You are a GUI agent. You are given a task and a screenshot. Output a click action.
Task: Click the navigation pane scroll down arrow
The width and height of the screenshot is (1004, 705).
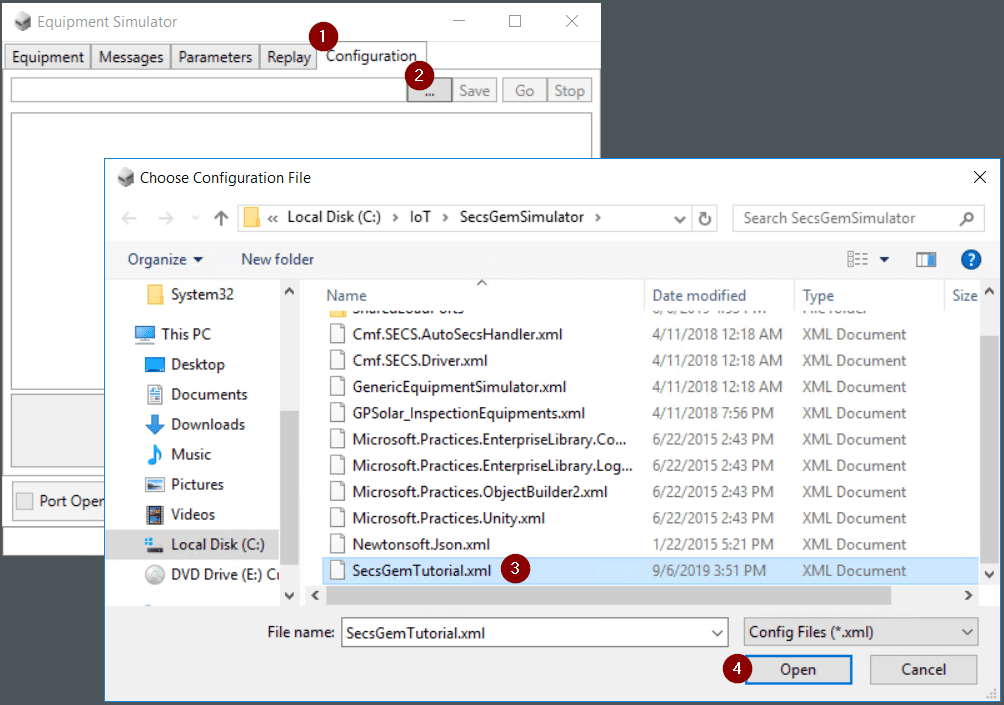289,596
